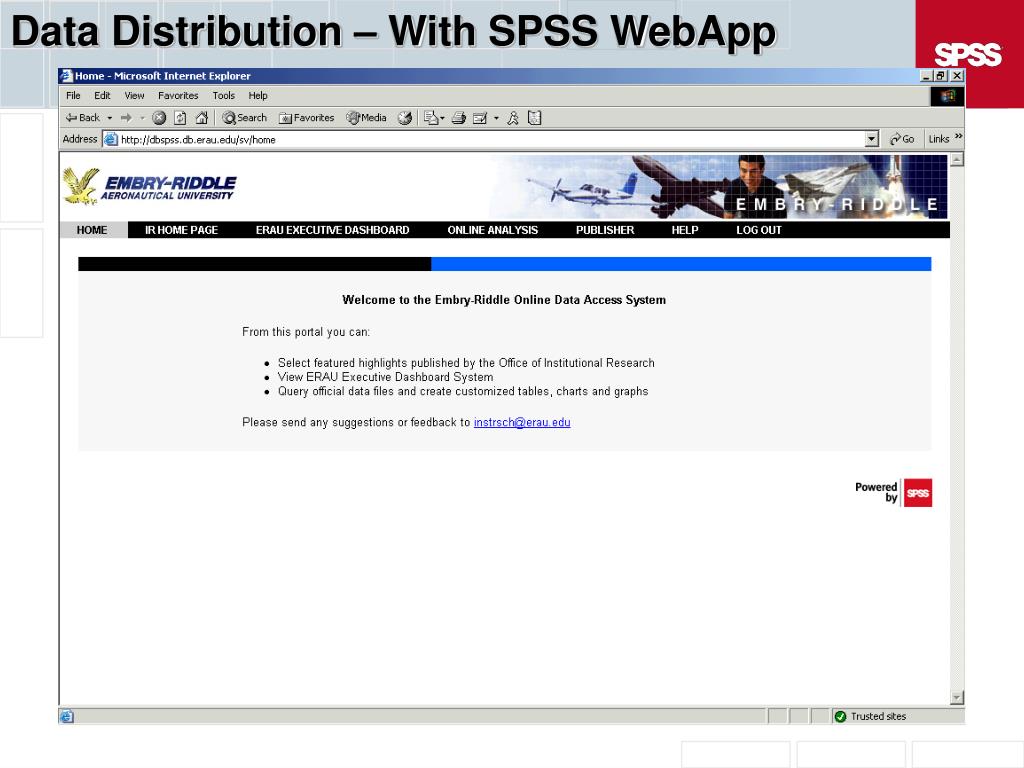Click the scrollbar up arrow

tap(957, 159)
